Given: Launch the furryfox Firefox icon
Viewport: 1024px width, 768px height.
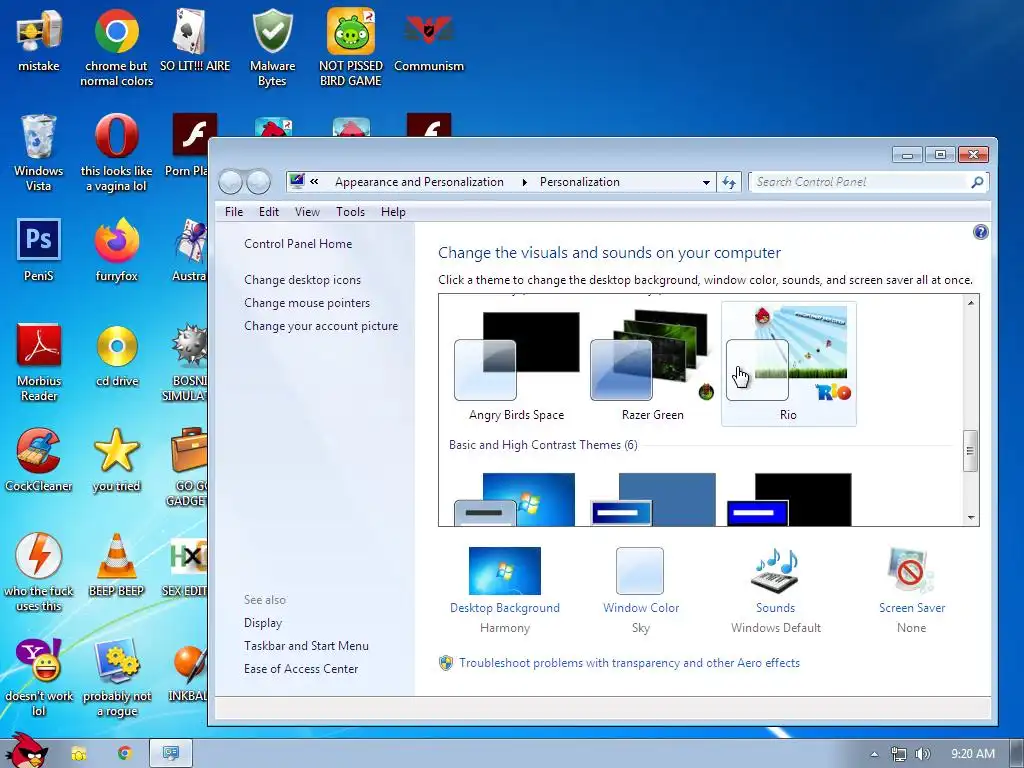Looking at the screenshot, I should point(116,249).
